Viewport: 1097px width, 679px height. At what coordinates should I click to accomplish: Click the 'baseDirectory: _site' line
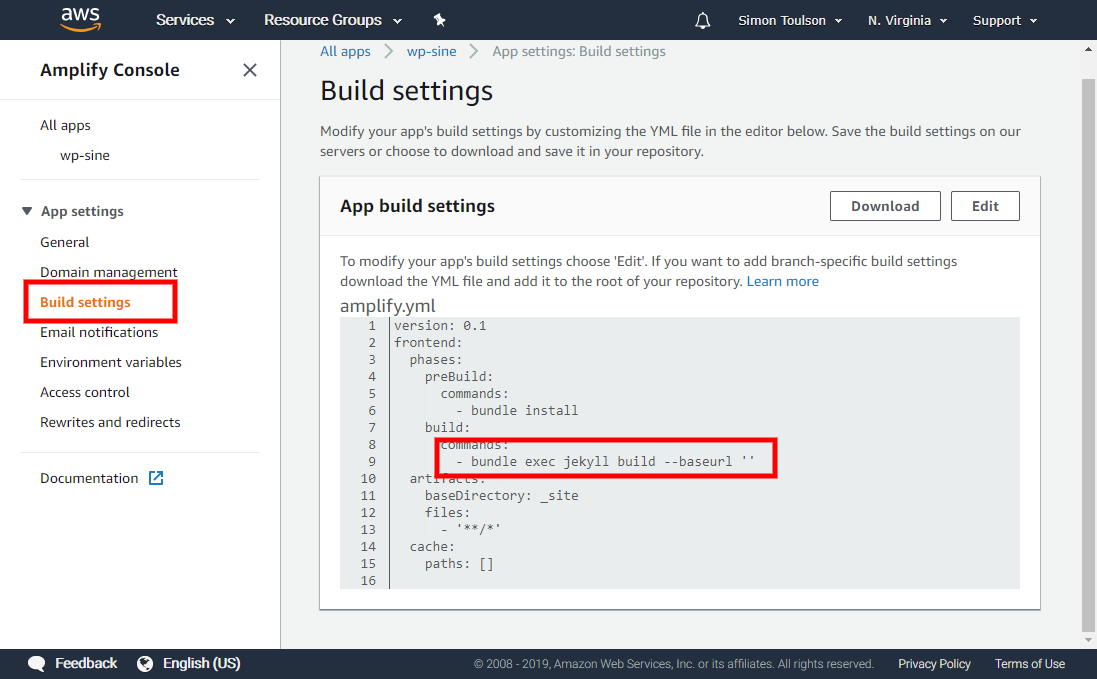[501, 495]
